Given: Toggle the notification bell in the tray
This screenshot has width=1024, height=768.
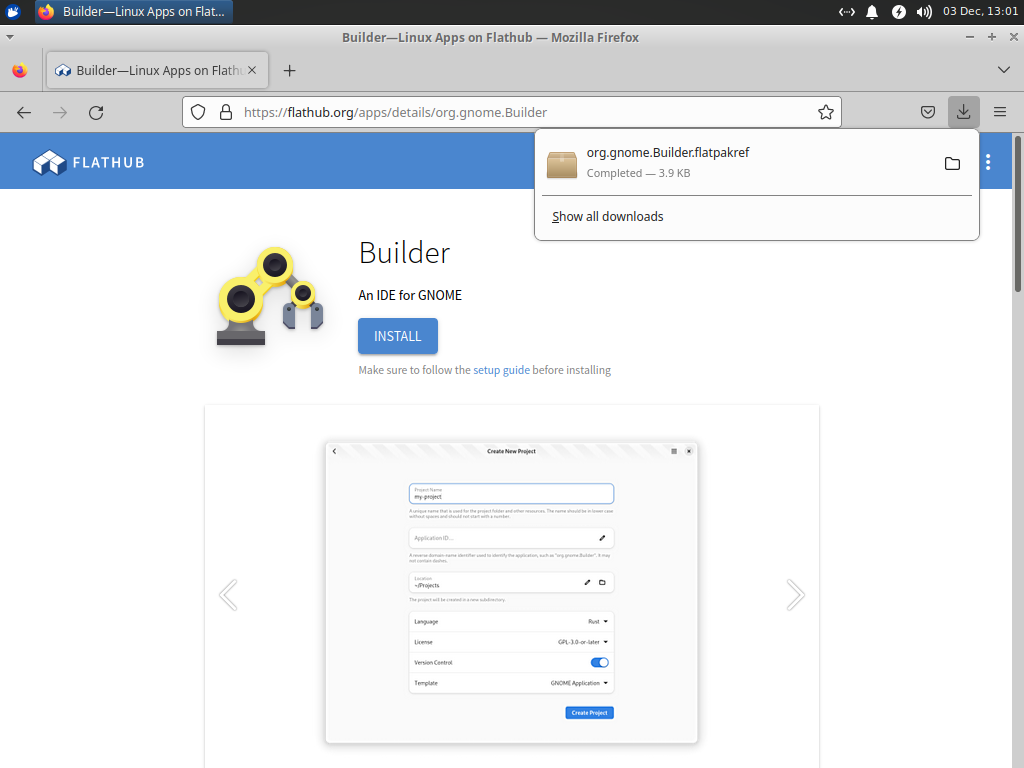Looking at the screenshot, I should (x=872, y=12).
